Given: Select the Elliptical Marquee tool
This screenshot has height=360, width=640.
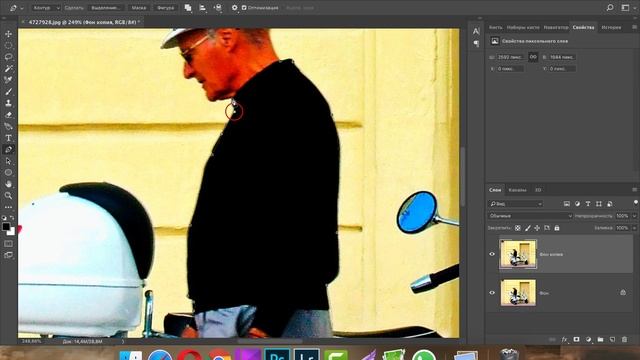Looking at the screenshot, I should (x=8, y=45).
